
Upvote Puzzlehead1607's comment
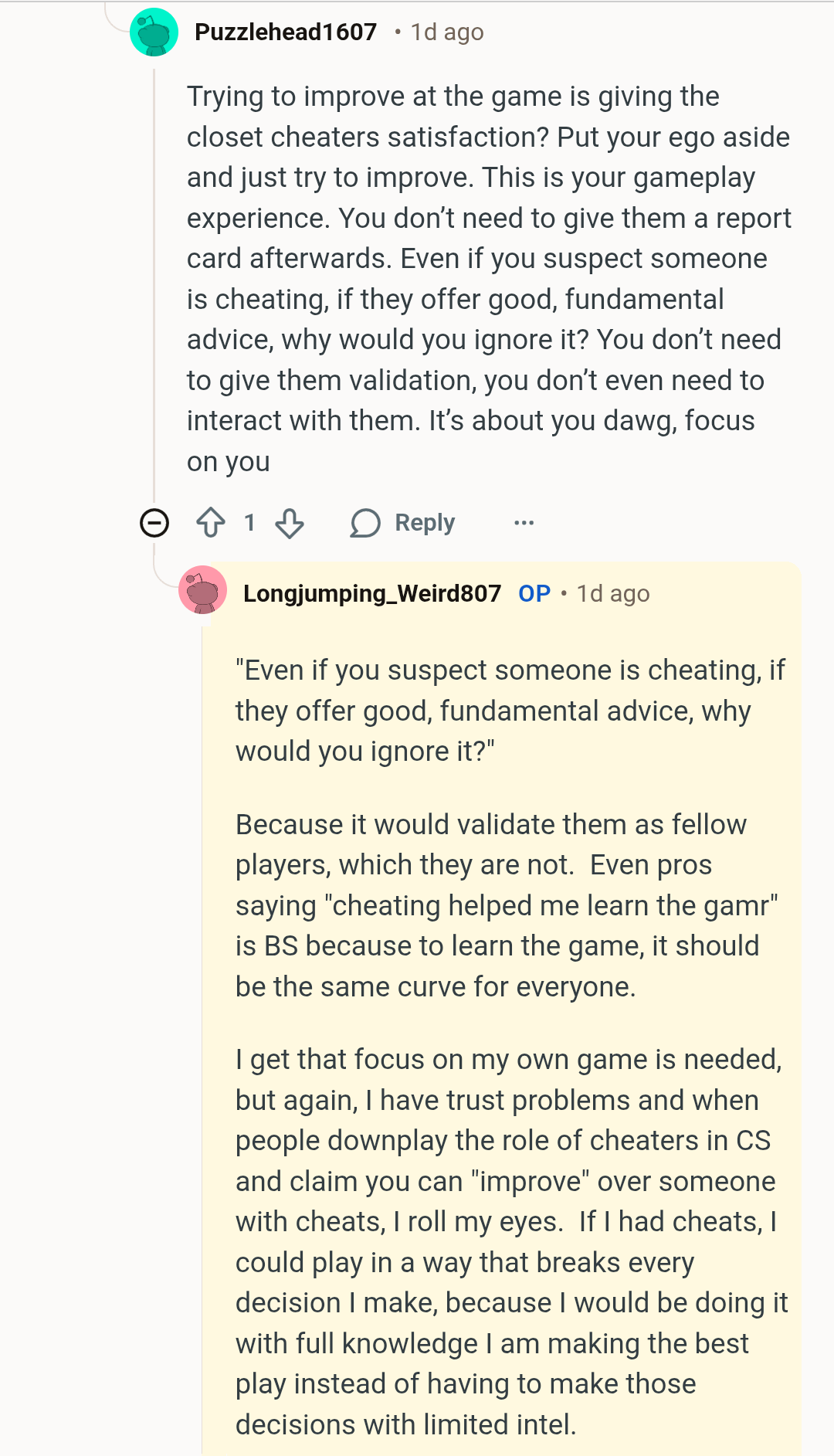210,523
